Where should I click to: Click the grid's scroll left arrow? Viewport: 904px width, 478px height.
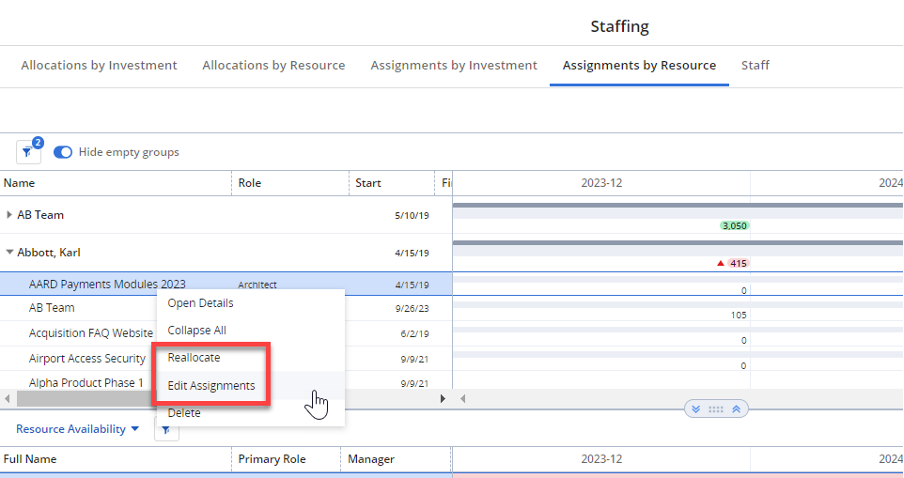[x=7, y=398]
